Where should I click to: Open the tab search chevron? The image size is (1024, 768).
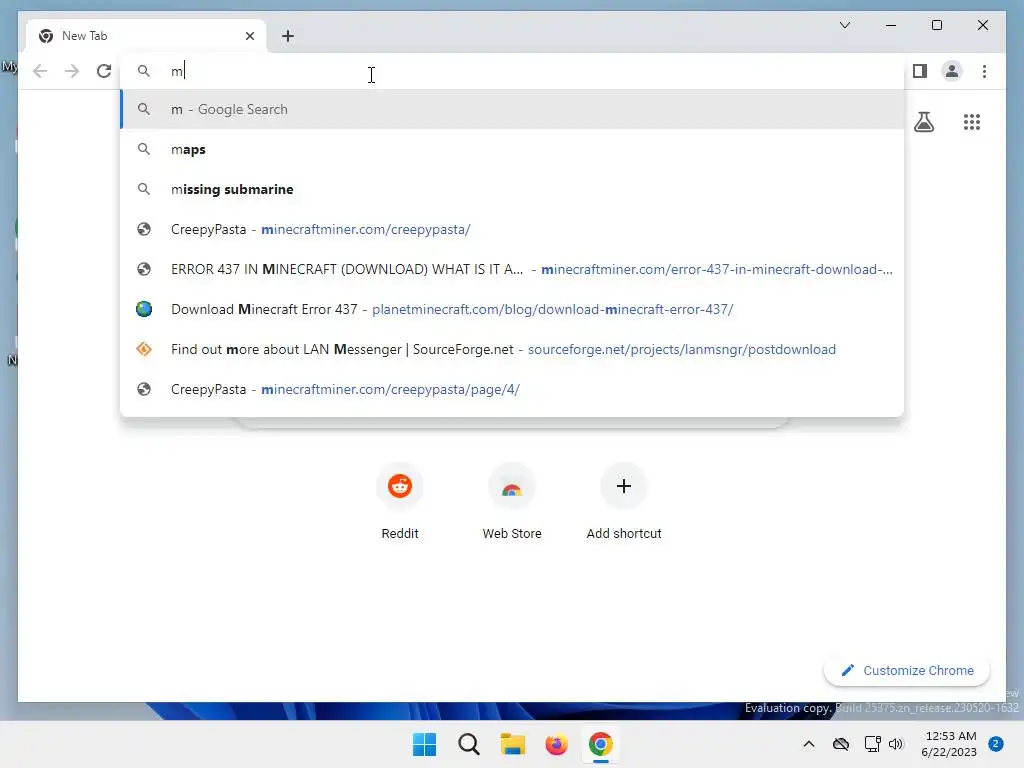coord(844,25)
